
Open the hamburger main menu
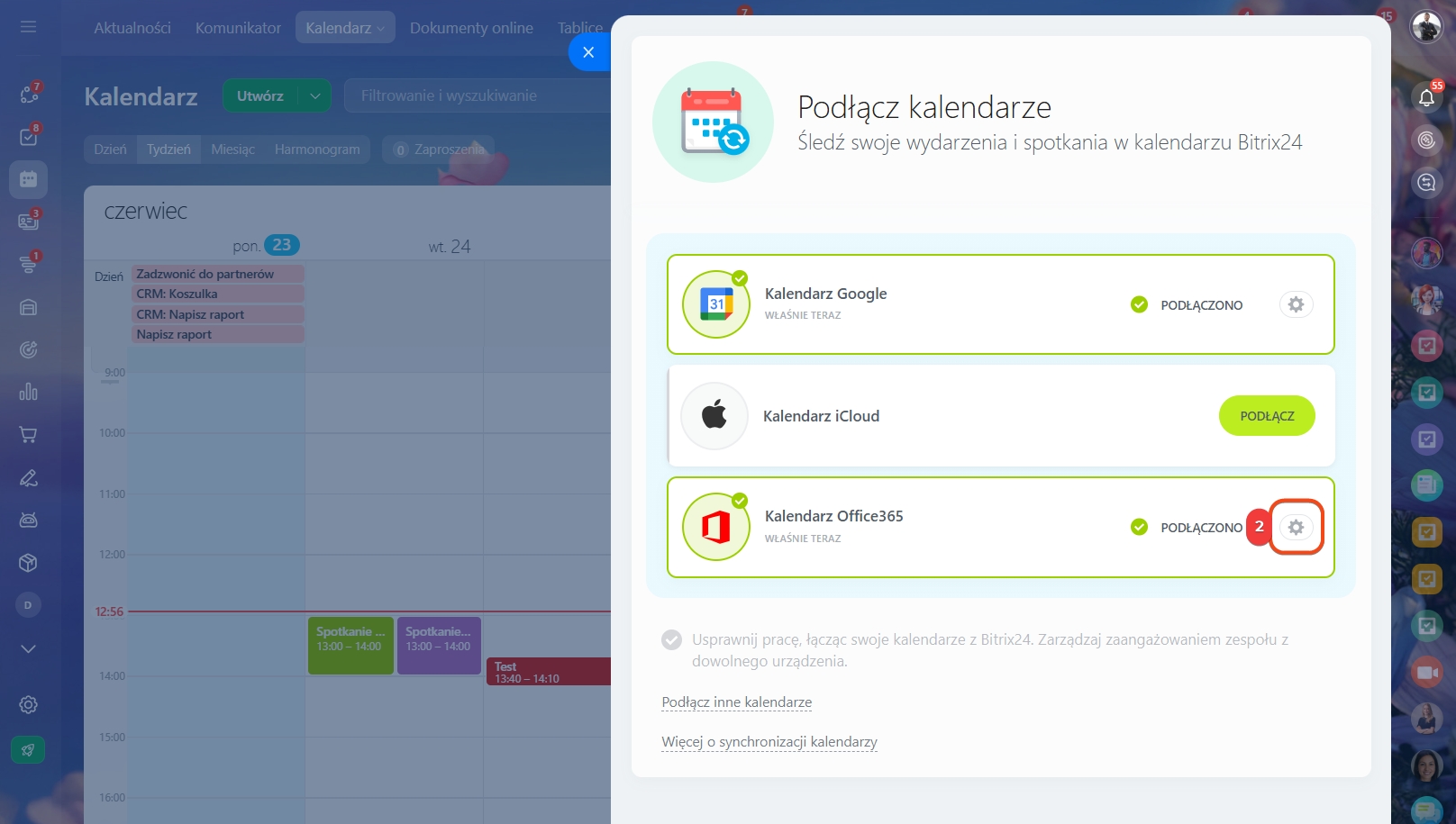pos(28,27)
